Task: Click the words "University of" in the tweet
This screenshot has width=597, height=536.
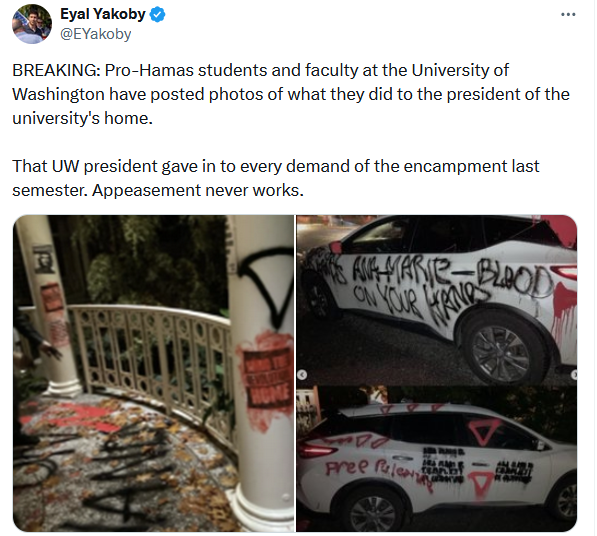Action: [460, 70]
